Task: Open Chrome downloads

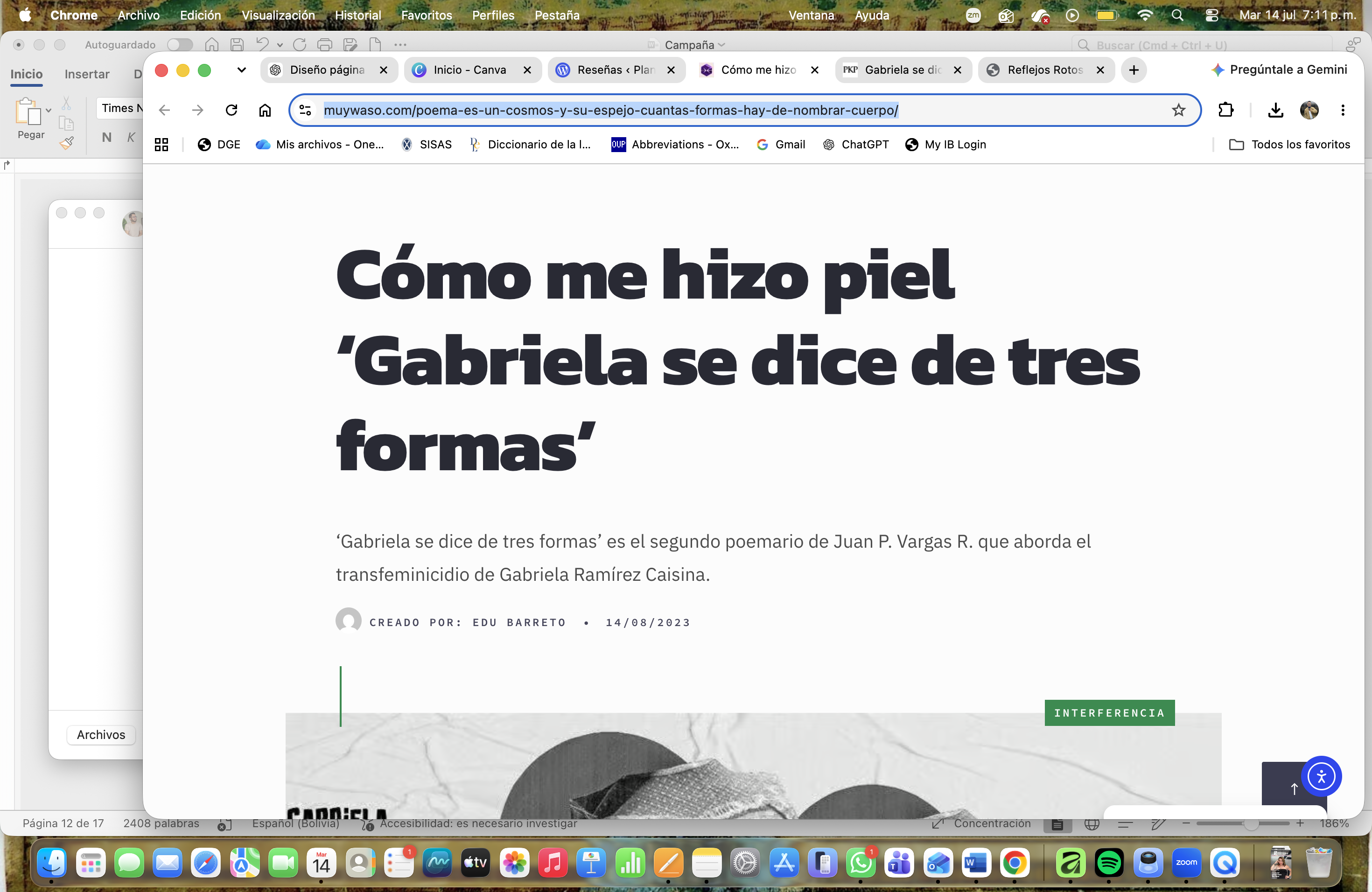Action: (1276, 110)
